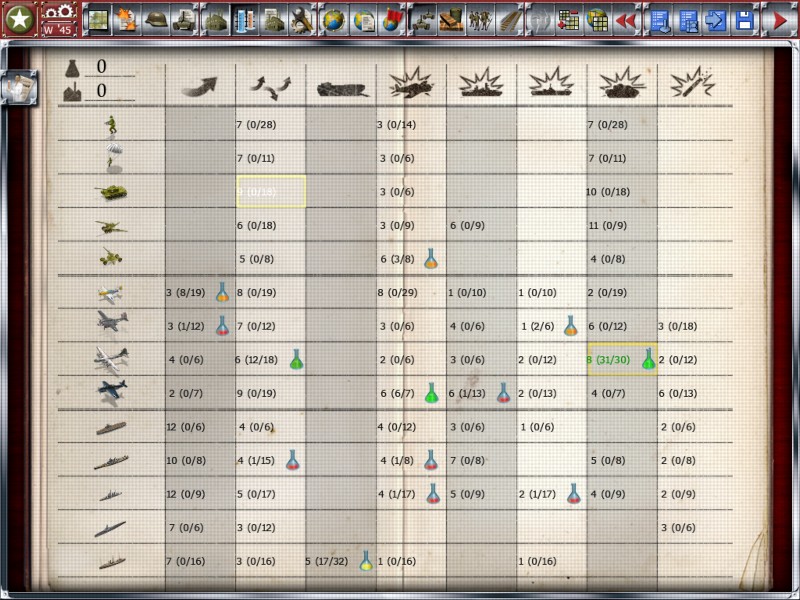Save game with the floppy disk icon
Image resolution: width=800 pixels, height=600 pixels.
(x=745, y=20)
